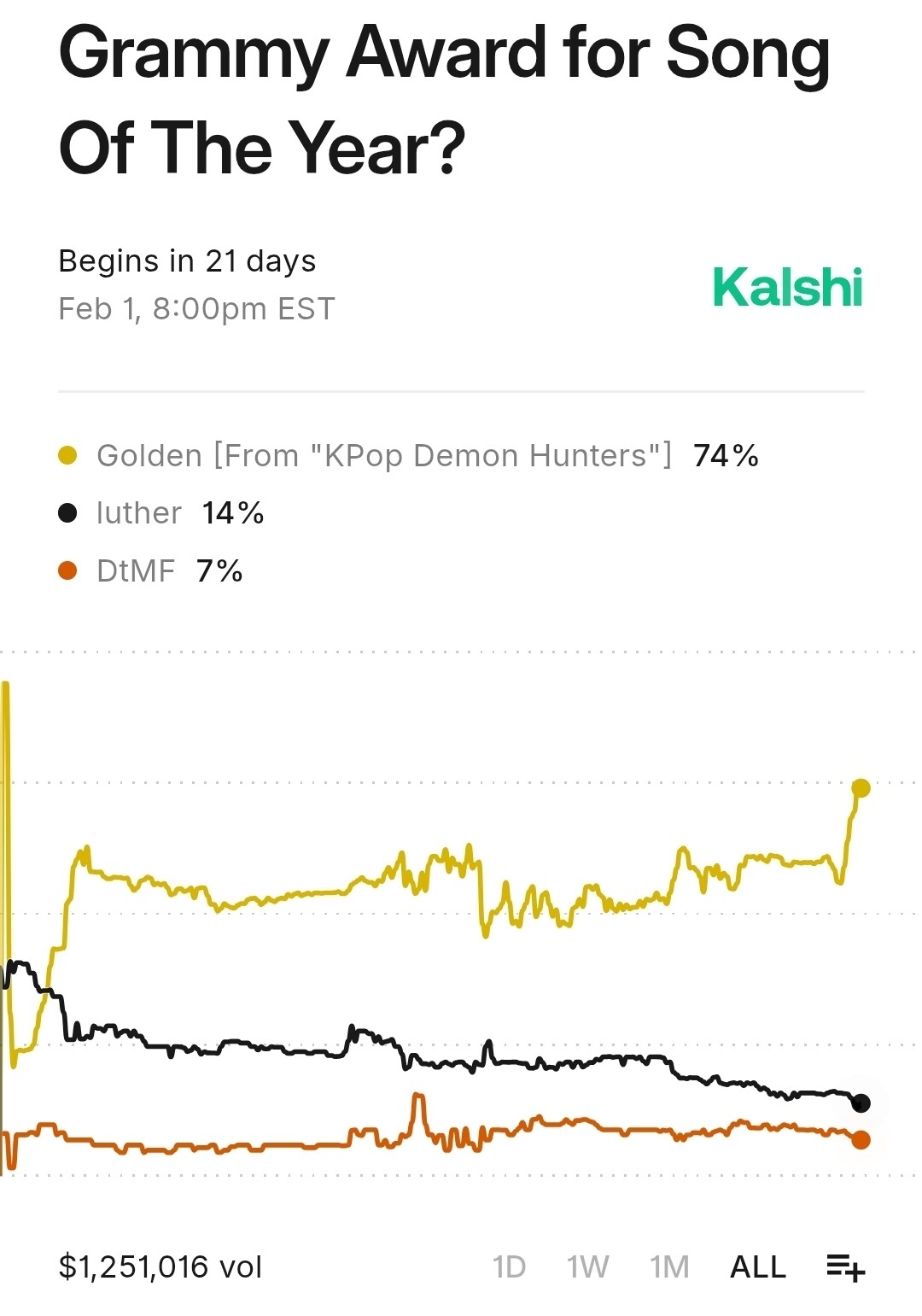Open Golden [From "KPop Demon Hunters"] outcome
Image resolution: width=922 pixels, height=1316 pixels.
pos(384,456)
